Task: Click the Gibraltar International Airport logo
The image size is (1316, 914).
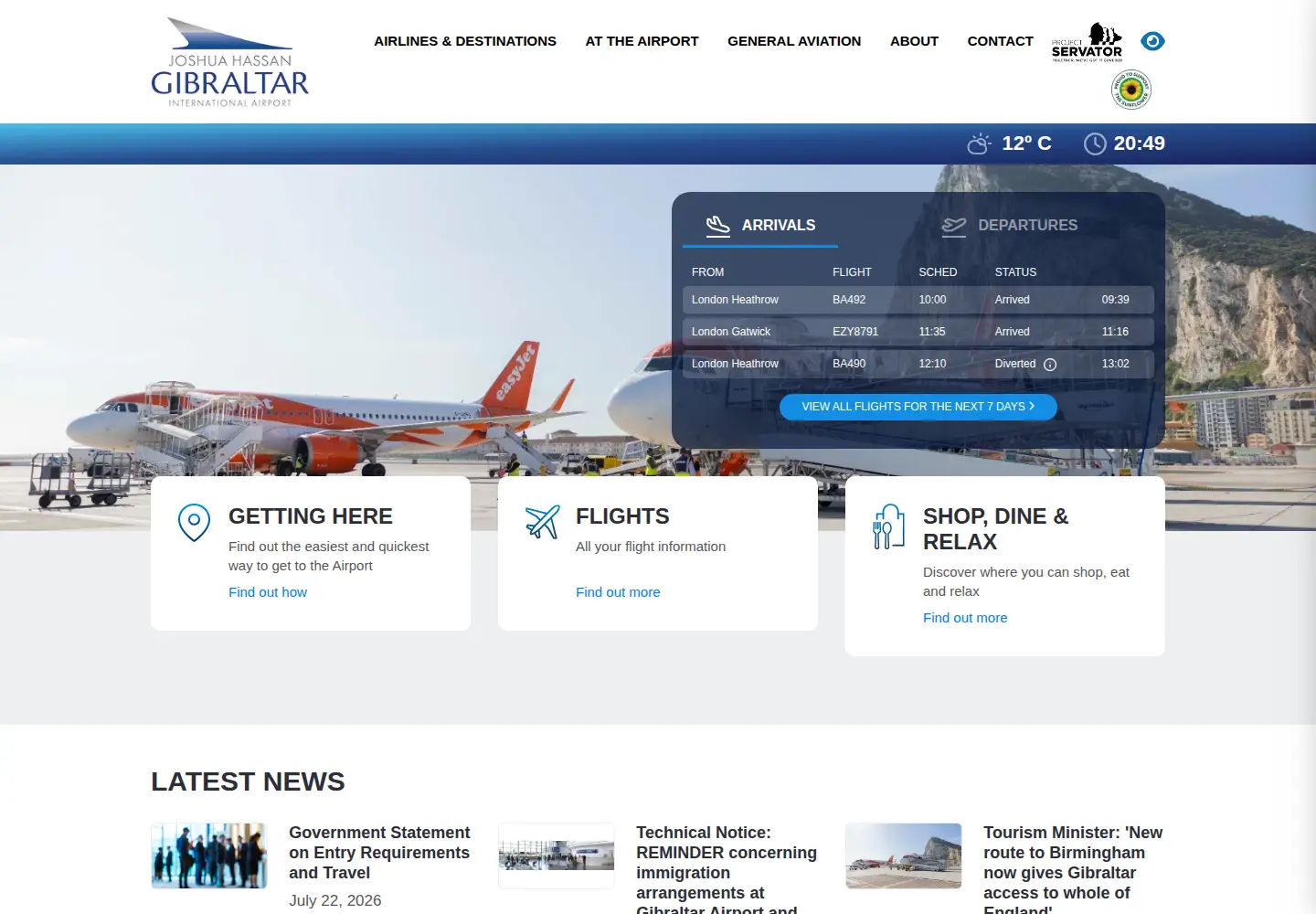Action: coord(230,62)
